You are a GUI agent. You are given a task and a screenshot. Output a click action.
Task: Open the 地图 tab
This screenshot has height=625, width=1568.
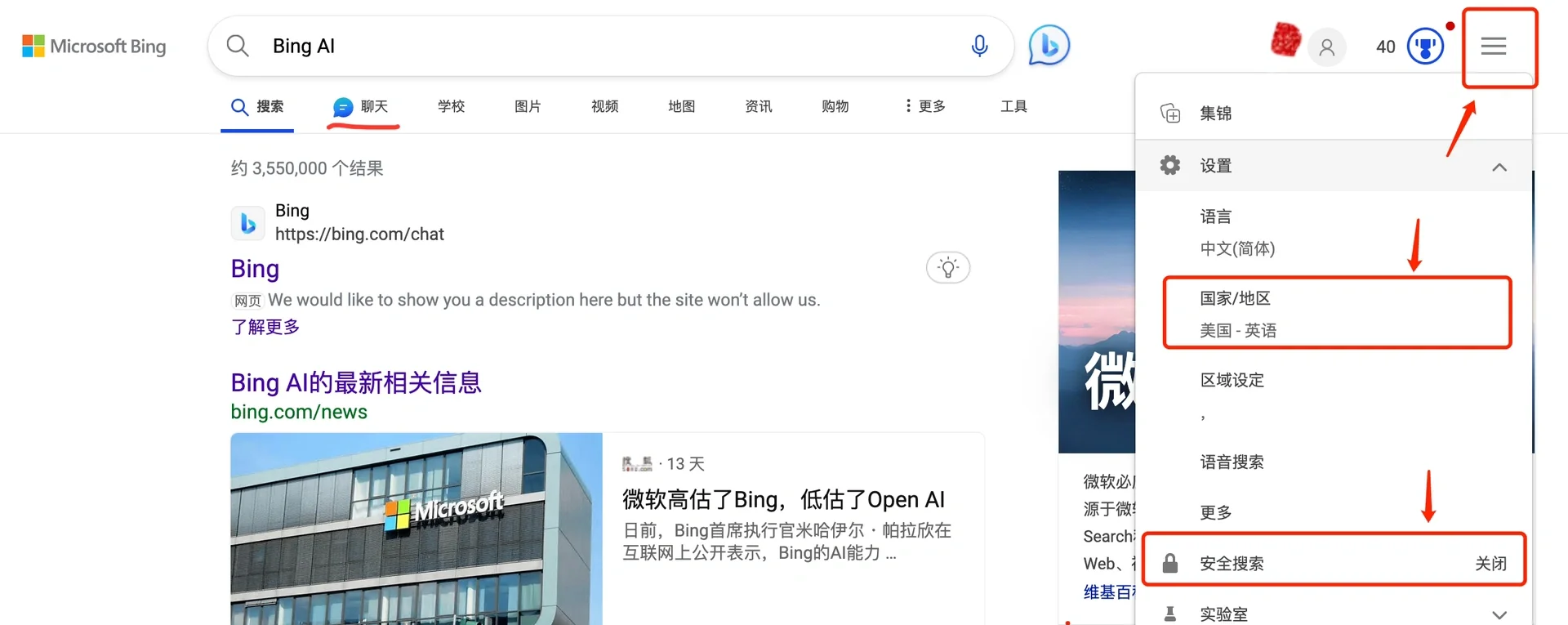point(681,106)
